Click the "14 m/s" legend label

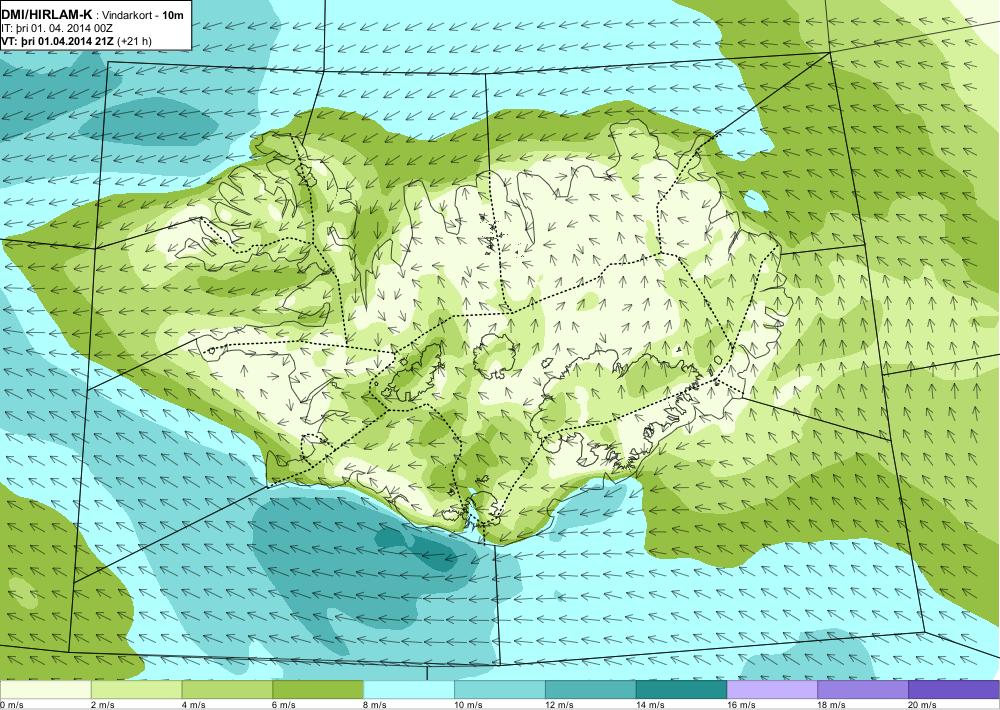point(650,705)
